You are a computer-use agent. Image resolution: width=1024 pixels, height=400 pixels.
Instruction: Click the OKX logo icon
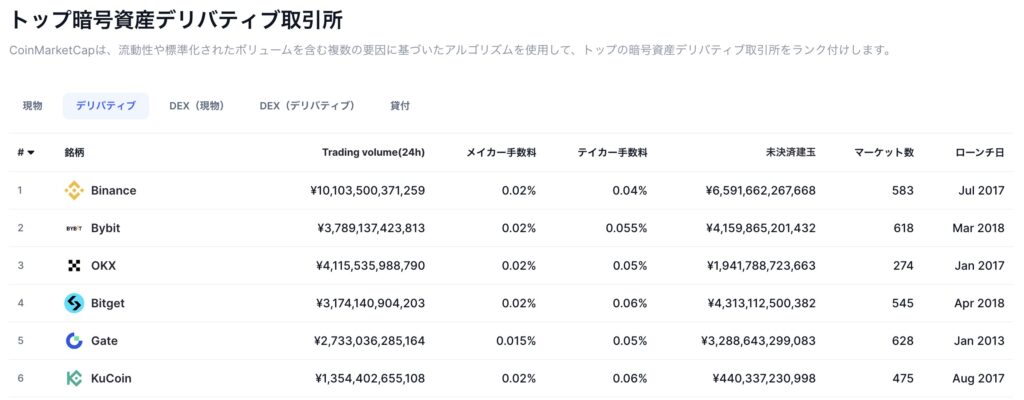point(74,265)
